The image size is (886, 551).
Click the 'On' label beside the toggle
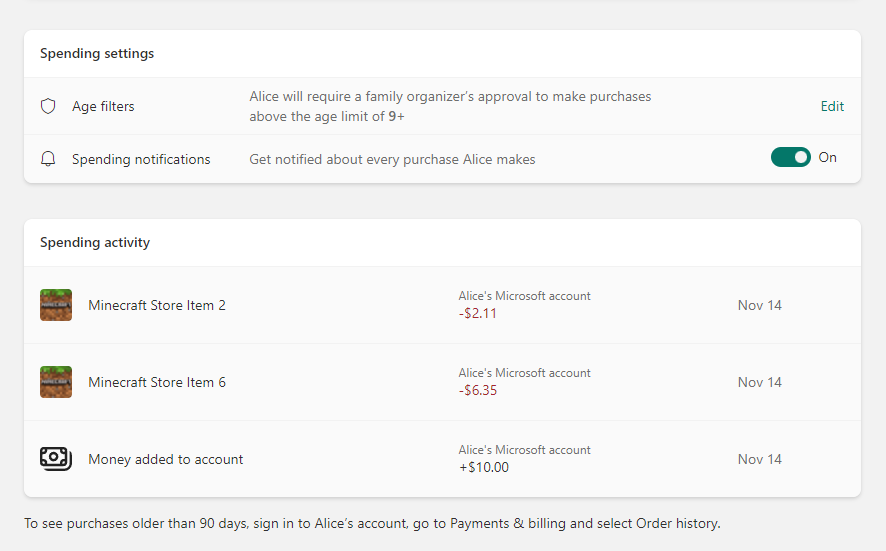(x=828, y=157)
